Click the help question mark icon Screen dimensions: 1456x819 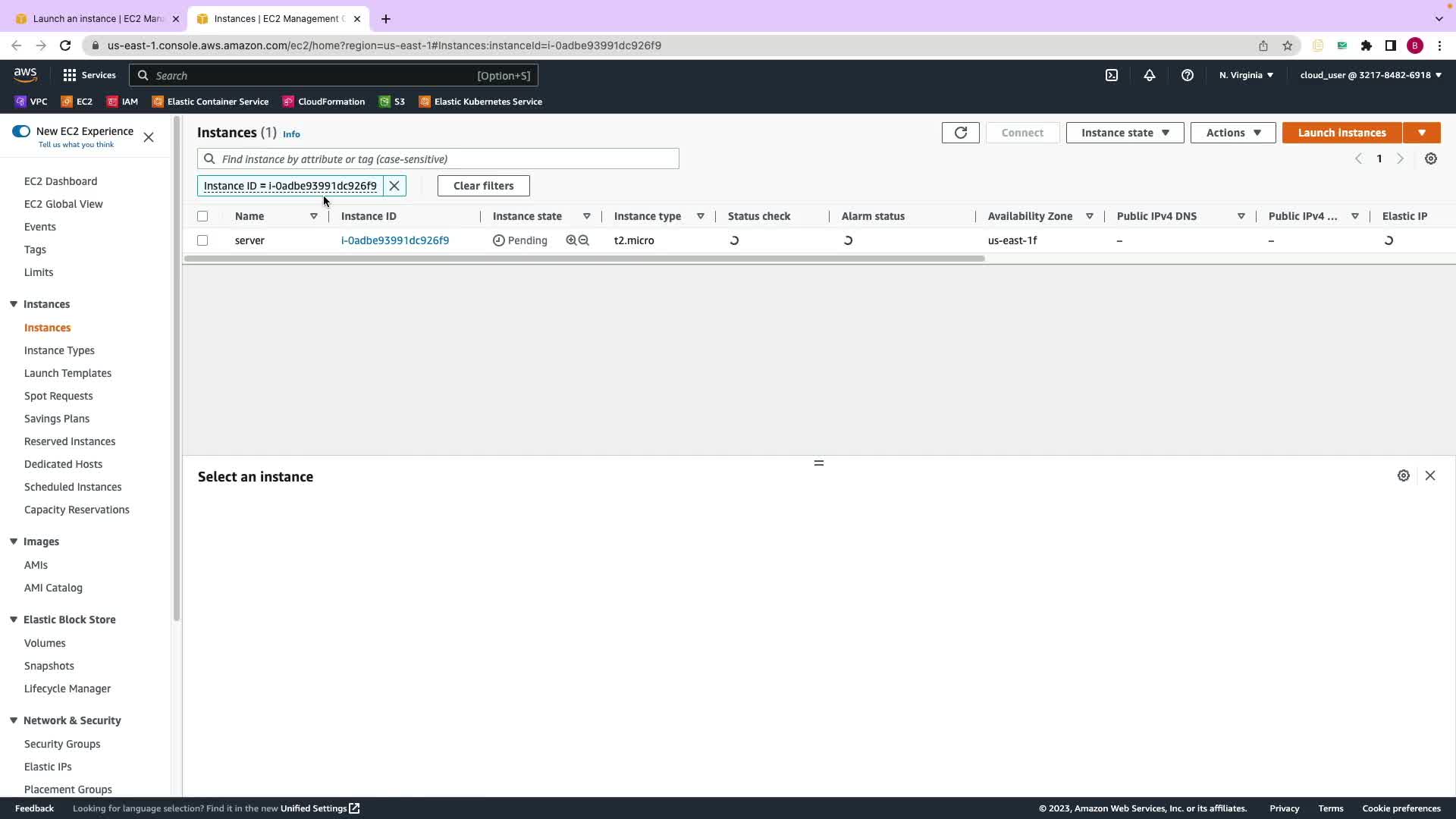pos(1187,75)
